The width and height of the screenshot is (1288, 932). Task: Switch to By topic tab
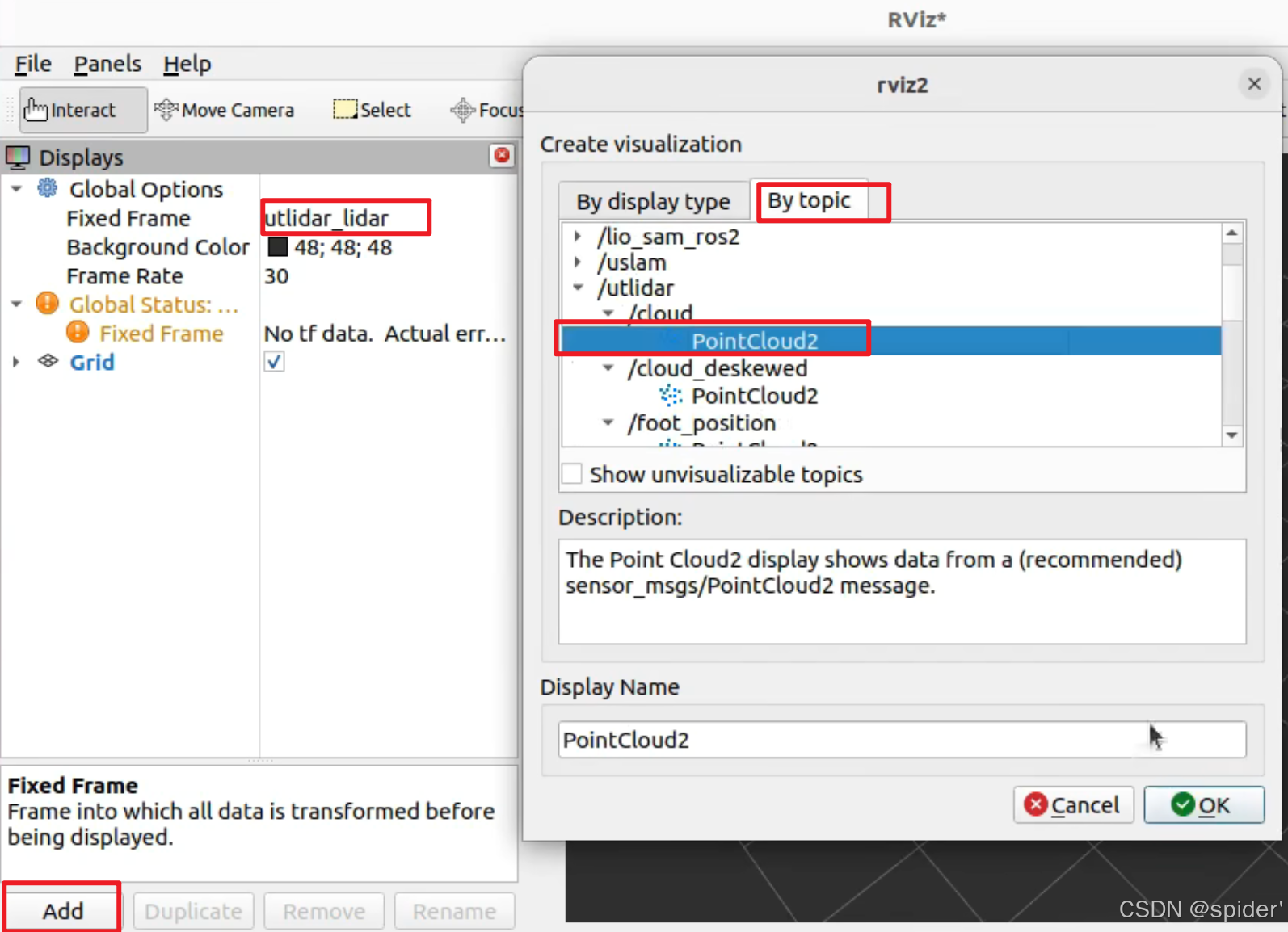[x=810, y=200]
